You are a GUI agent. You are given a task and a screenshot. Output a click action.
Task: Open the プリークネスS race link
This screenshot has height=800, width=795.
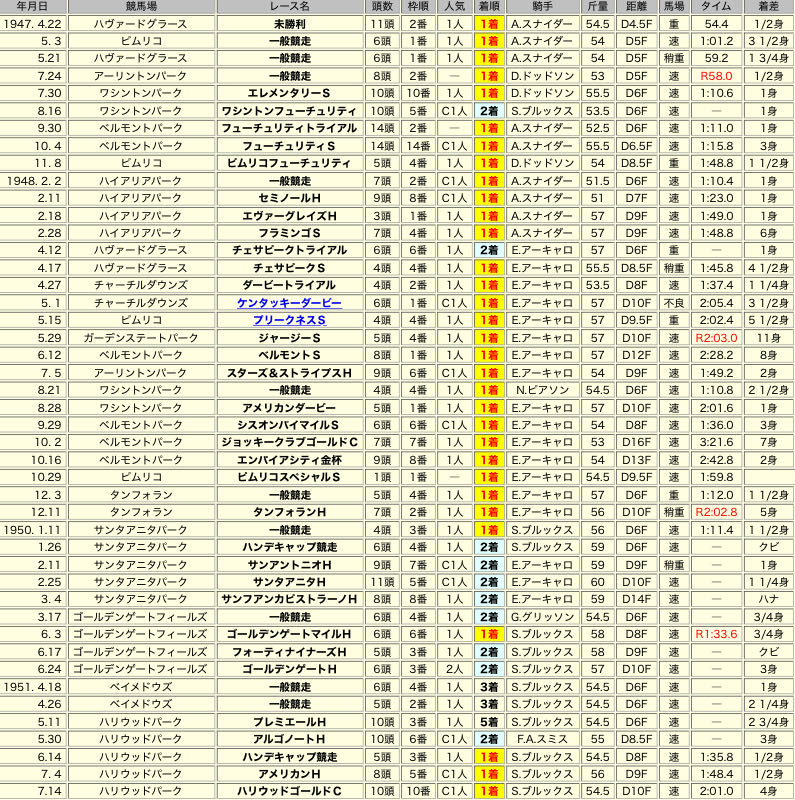(289, 320)
